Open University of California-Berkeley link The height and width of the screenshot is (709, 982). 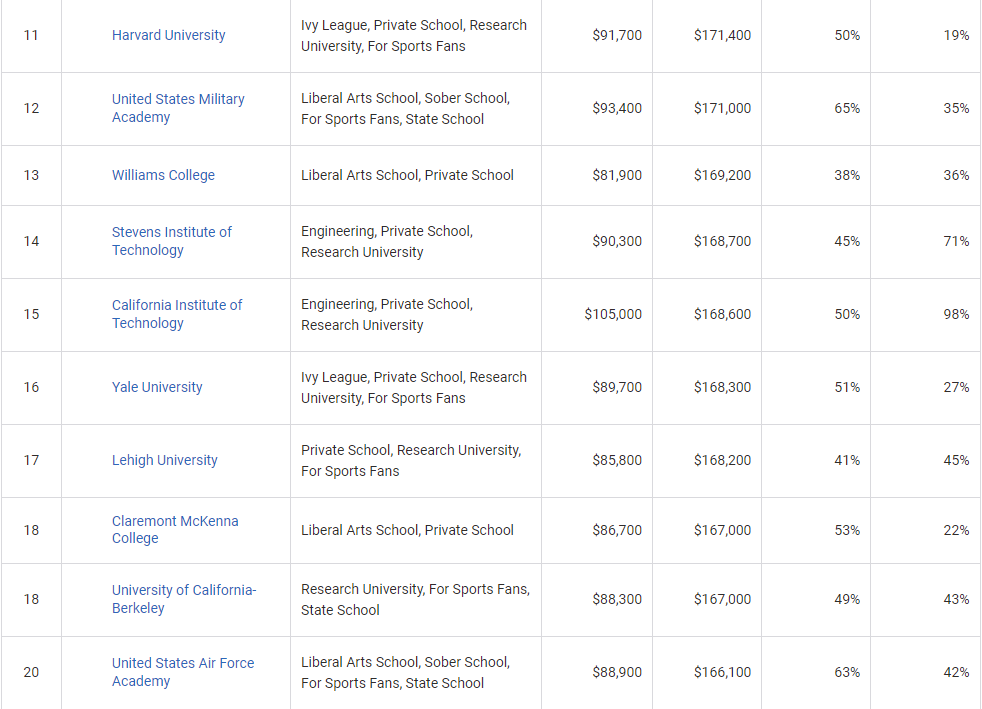point(183,599)
